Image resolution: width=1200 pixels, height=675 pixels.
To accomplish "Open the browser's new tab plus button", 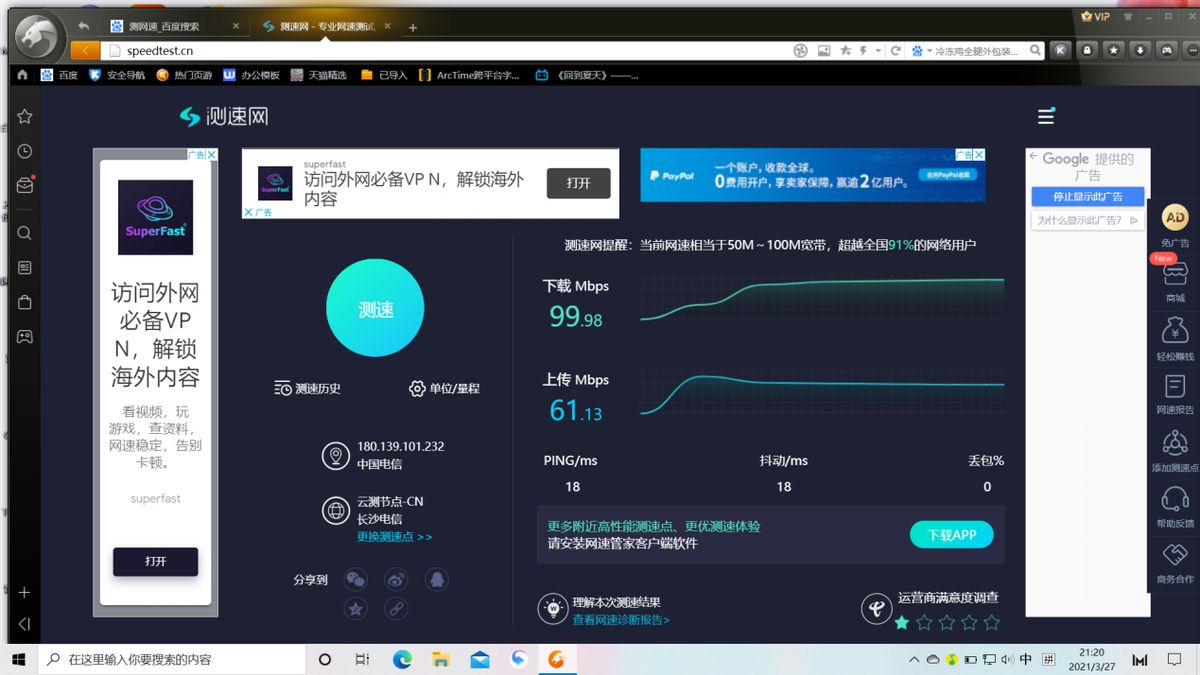I will coord(413,28).
